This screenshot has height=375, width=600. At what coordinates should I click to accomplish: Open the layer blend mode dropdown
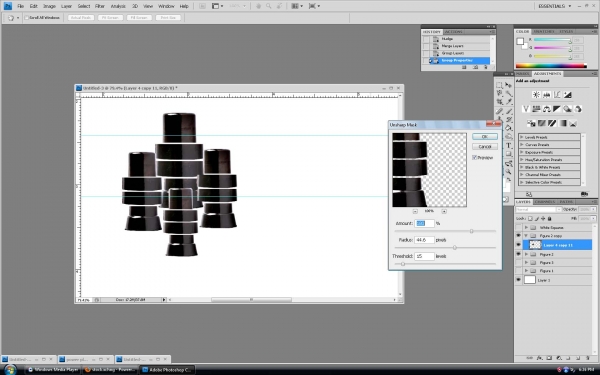click(538, 210)
